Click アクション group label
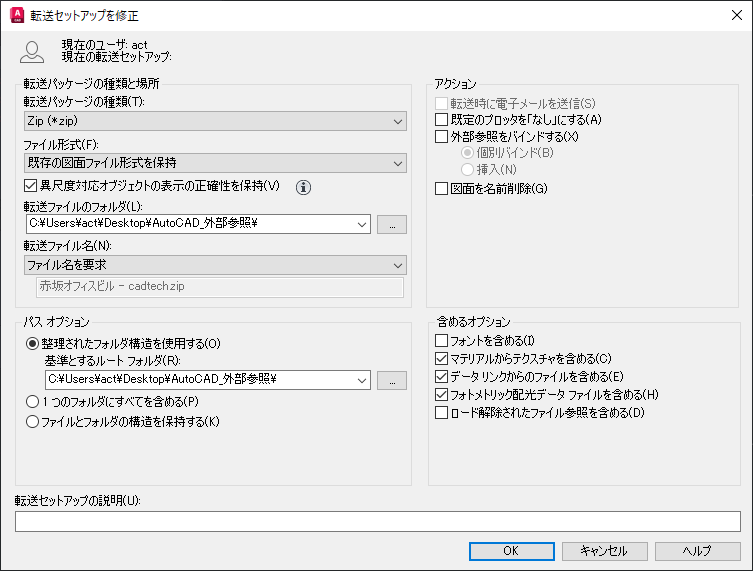The height and width of the screenshot is (571, 753). [x=455, y=84]
